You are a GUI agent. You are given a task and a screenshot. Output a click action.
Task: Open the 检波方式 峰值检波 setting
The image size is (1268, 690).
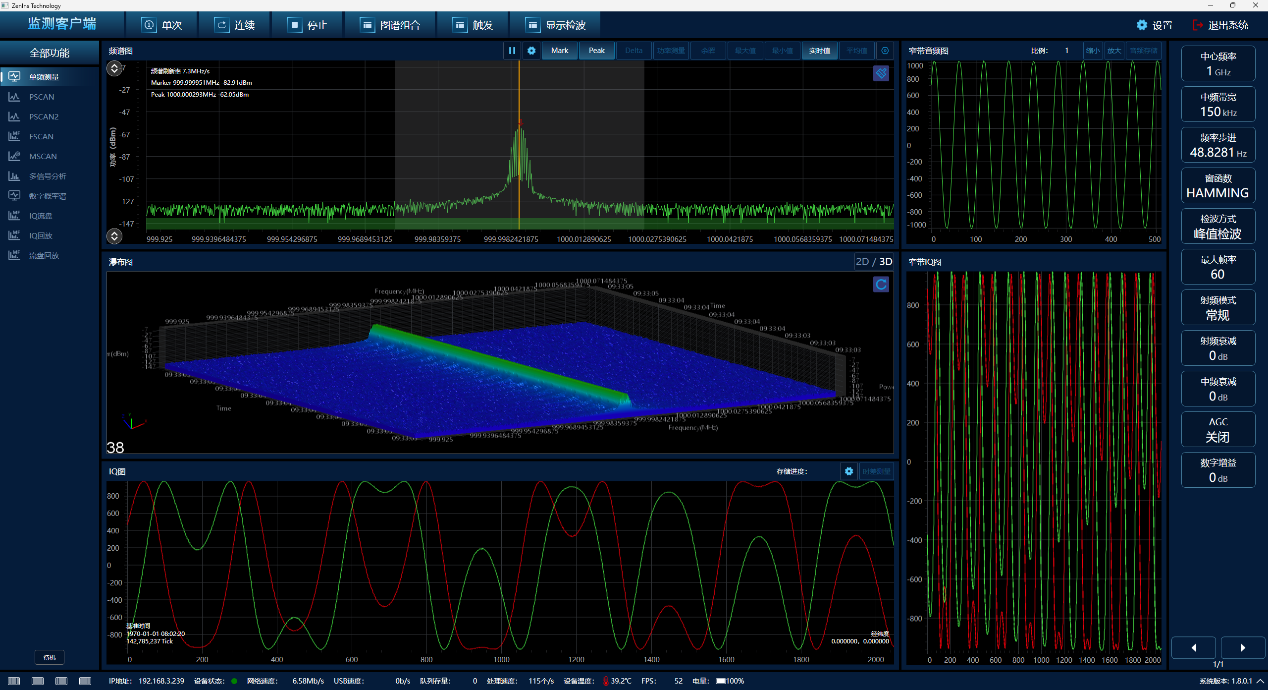[1217, 226]
